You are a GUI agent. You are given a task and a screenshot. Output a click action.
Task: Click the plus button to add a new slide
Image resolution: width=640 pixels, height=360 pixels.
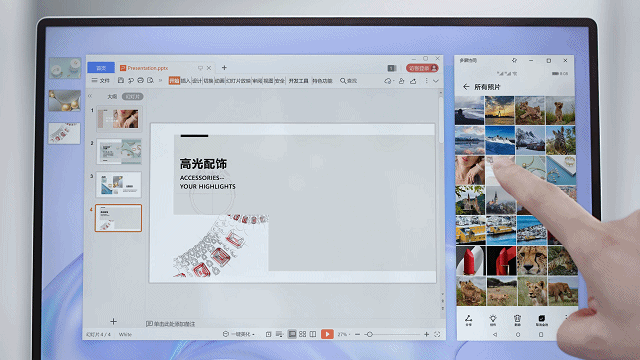click(x=113, y=322)
